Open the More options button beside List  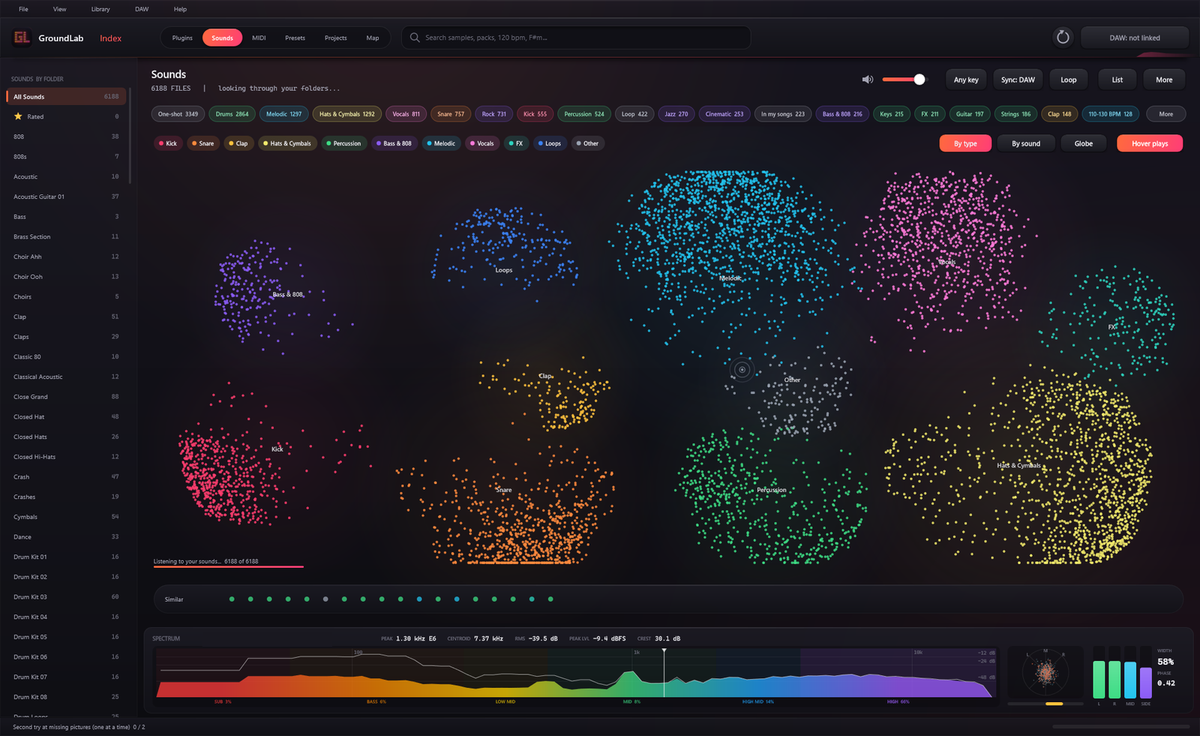(1164, 79)
